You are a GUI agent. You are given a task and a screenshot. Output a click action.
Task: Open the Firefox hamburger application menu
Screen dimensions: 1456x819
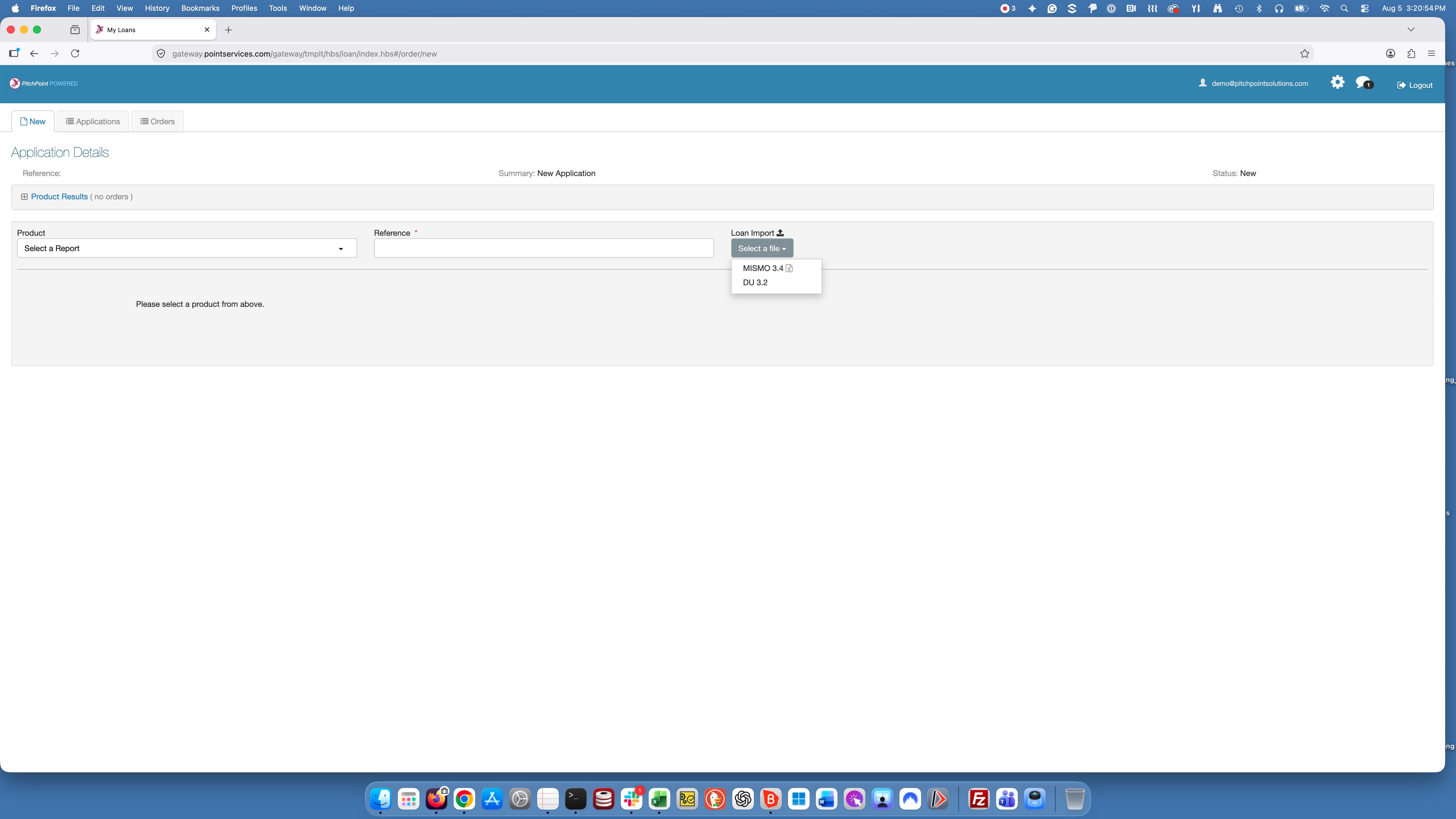click(1432, 54)
